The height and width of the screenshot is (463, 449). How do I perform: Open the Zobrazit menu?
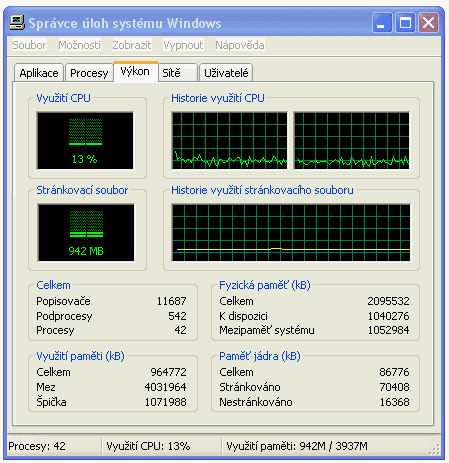[x=132, y=45]
